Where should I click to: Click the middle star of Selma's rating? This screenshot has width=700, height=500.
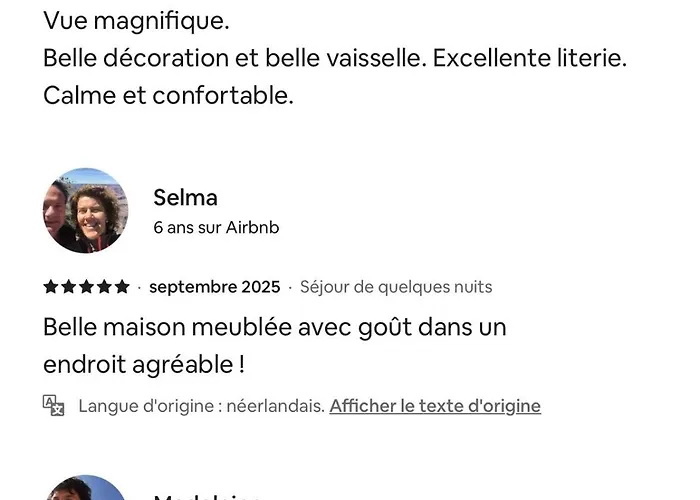pos(86,287)
